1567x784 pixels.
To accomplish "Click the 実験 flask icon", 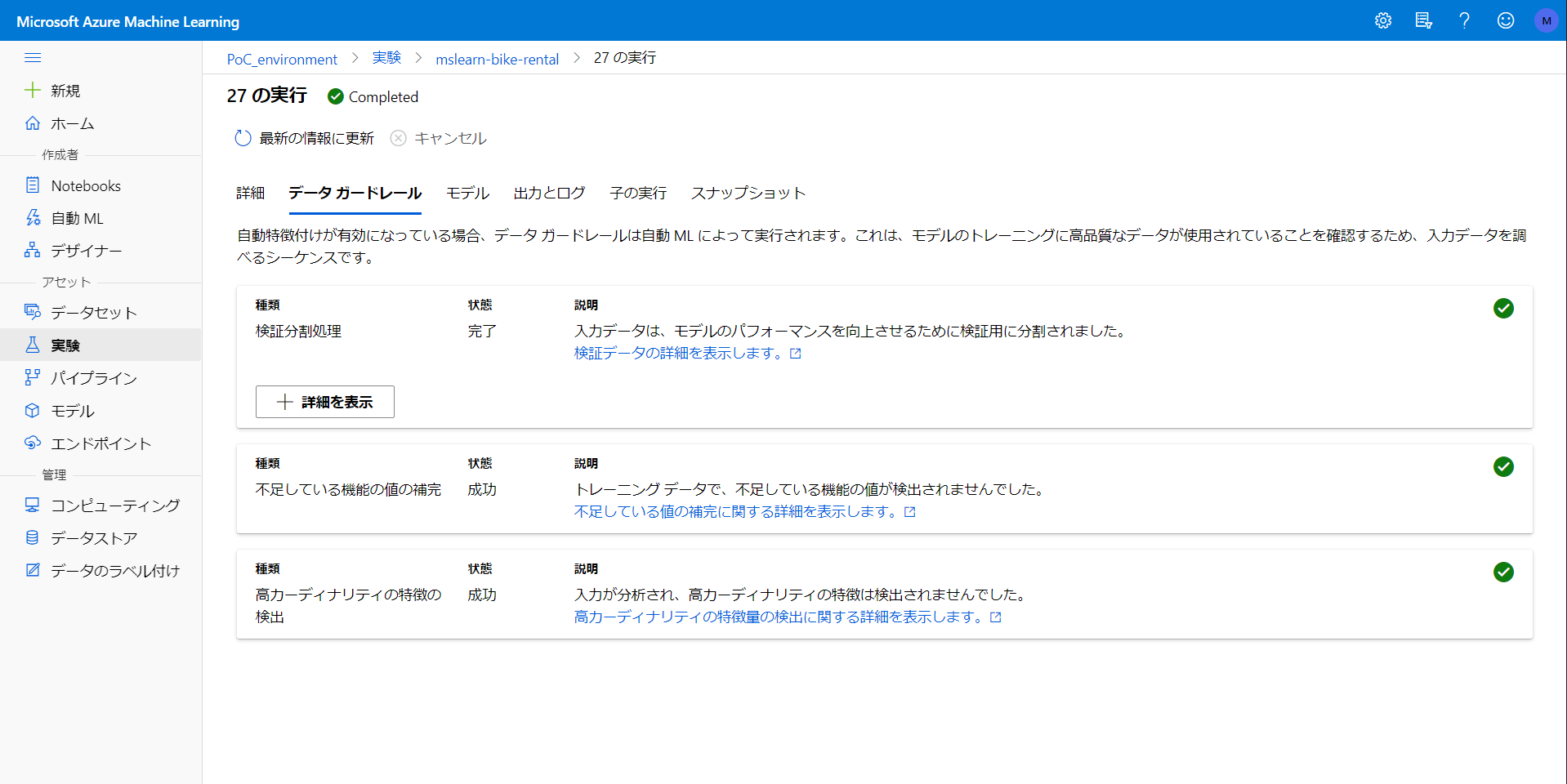I will tap(33, 345).
